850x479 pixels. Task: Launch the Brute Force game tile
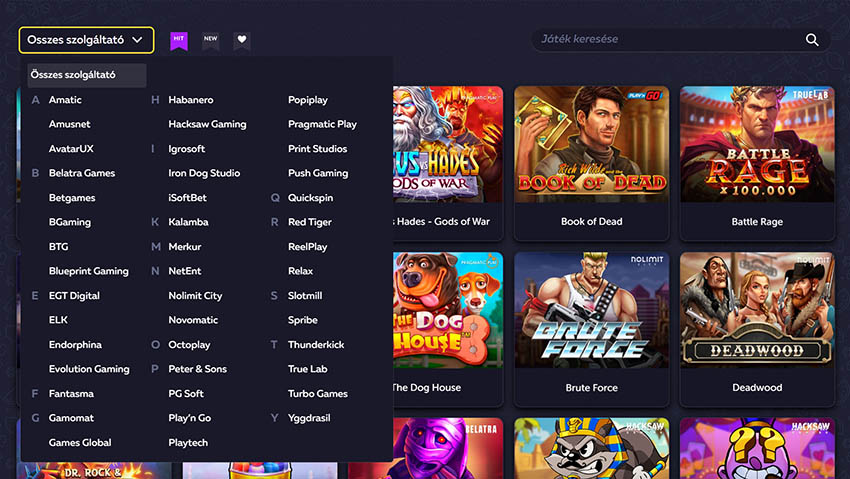591,310
